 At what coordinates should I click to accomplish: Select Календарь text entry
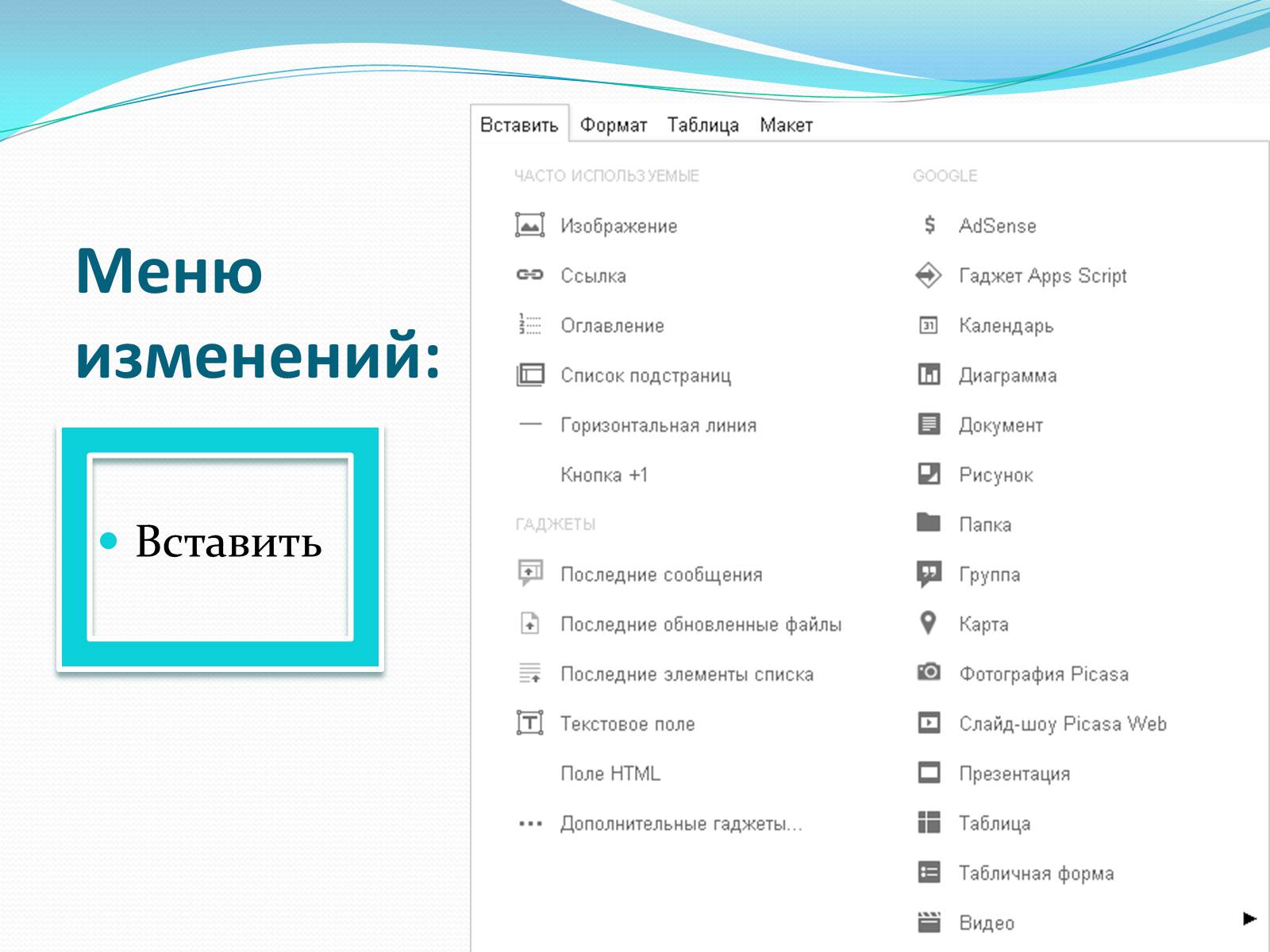(x=1006, y=326)
